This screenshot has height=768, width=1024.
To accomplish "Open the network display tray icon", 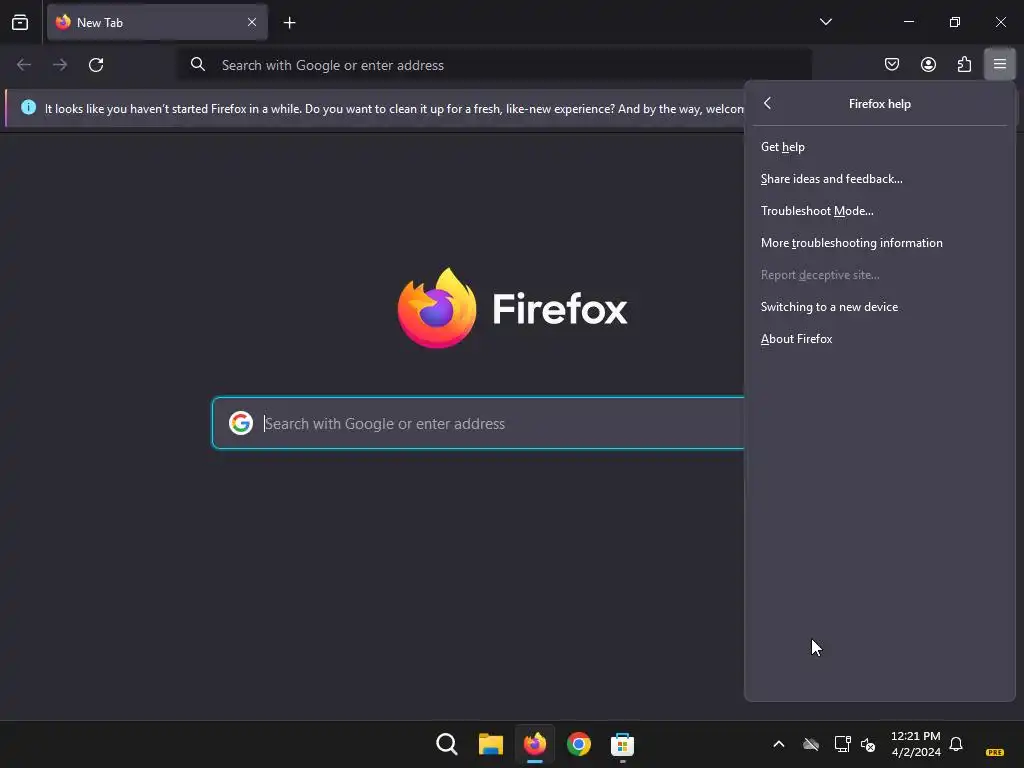I will (842, 744).
